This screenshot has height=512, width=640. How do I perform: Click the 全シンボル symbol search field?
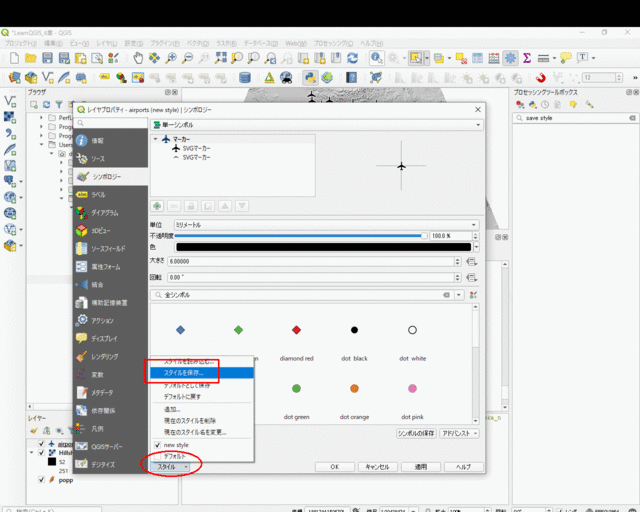302,295
